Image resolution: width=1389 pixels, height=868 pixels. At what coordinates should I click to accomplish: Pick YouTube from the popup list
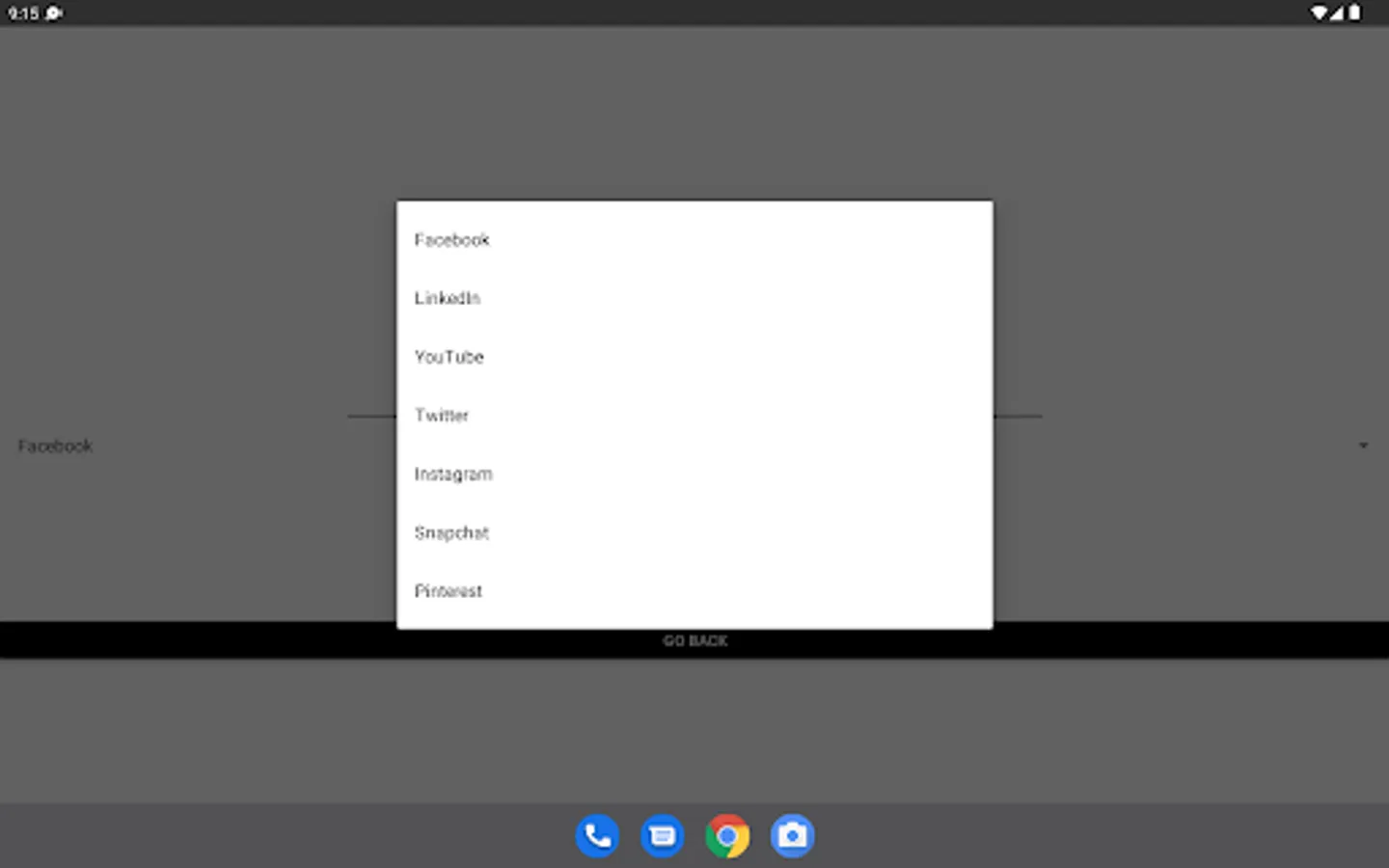pyautogui.click(x=694, y=357)
